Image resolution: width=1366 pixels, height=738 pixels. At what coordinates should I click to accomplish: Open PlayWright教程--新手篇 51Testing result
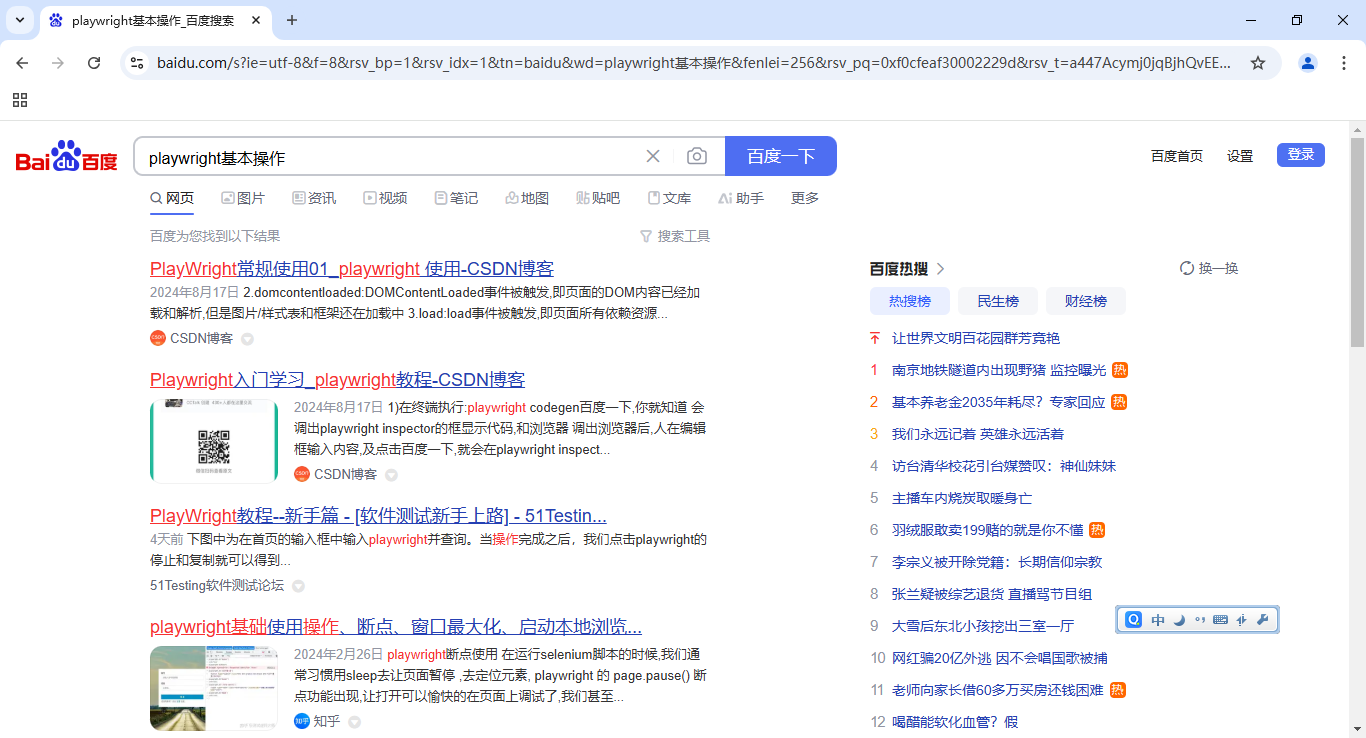pyautogui.click(x=378, y=516)
